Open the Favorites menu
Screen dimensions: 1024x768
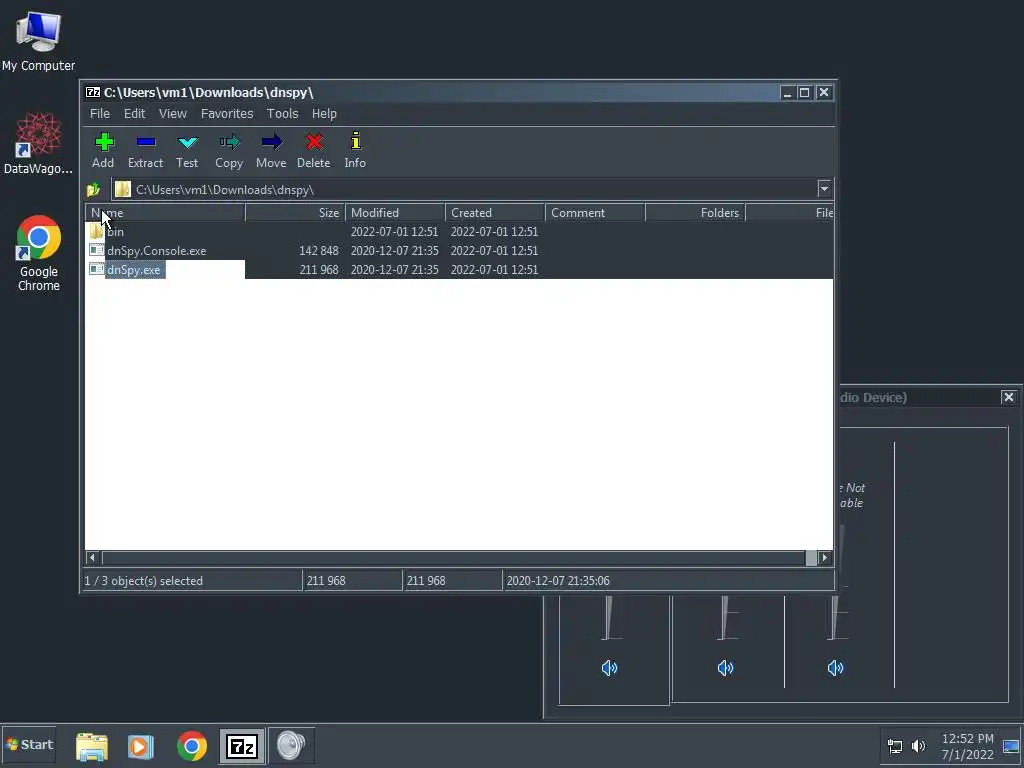pyautogui.click(x=227, y=114)
